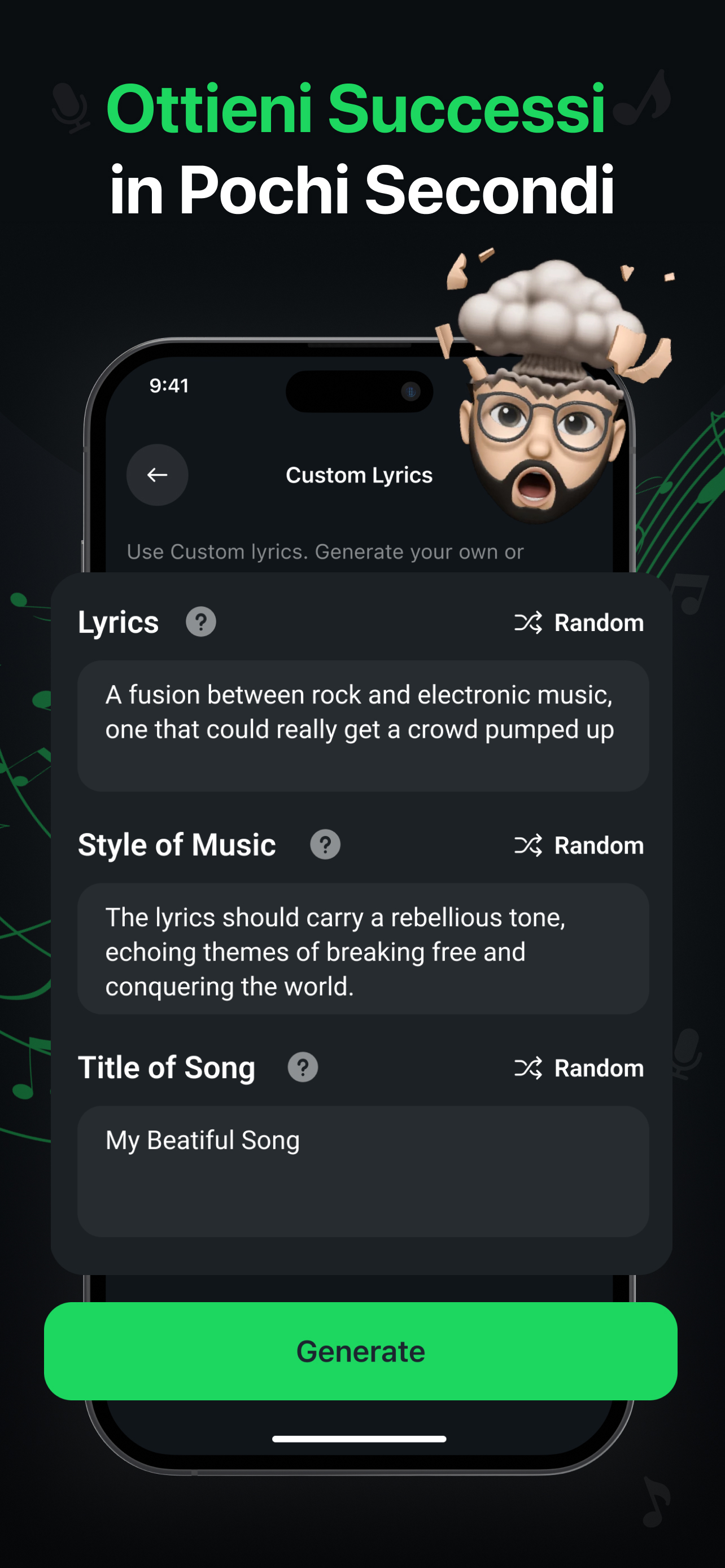Tap the home indicator bar
Viewport: 725px width, 1568px height.
pyautogui.click(x=359, y=1439)
